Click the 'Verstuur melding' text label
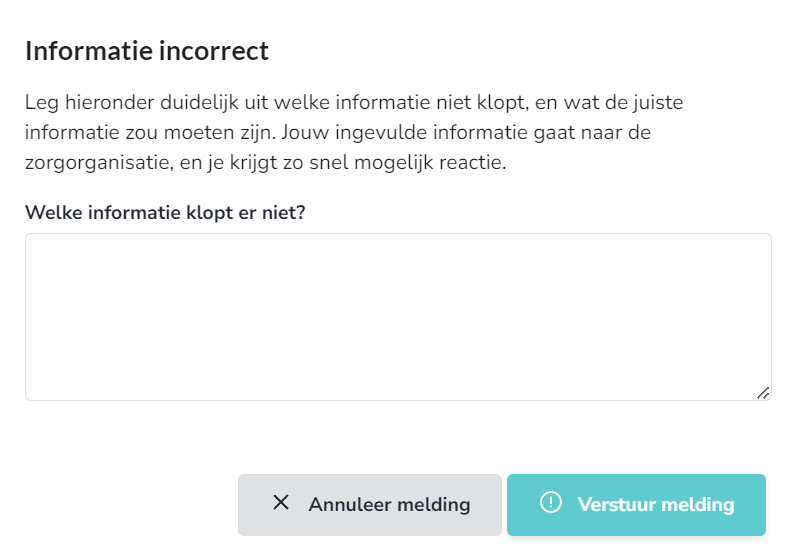Viewport: 794px width, 552px height. tap(655, 505)
